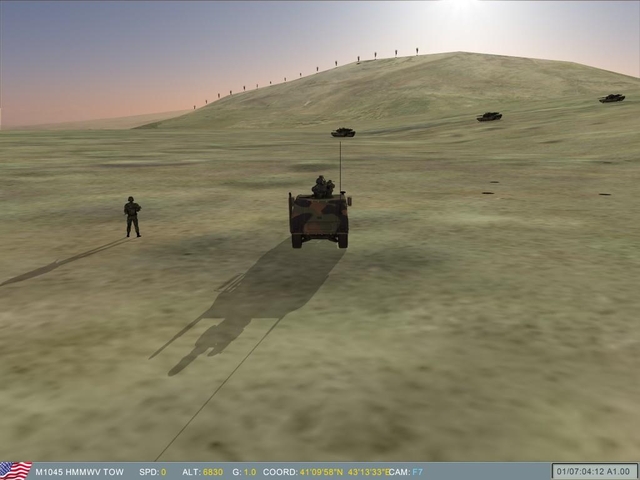
Task: Select the middle tank on the slope
Action: pyautogui.click(x=489, y=117)
